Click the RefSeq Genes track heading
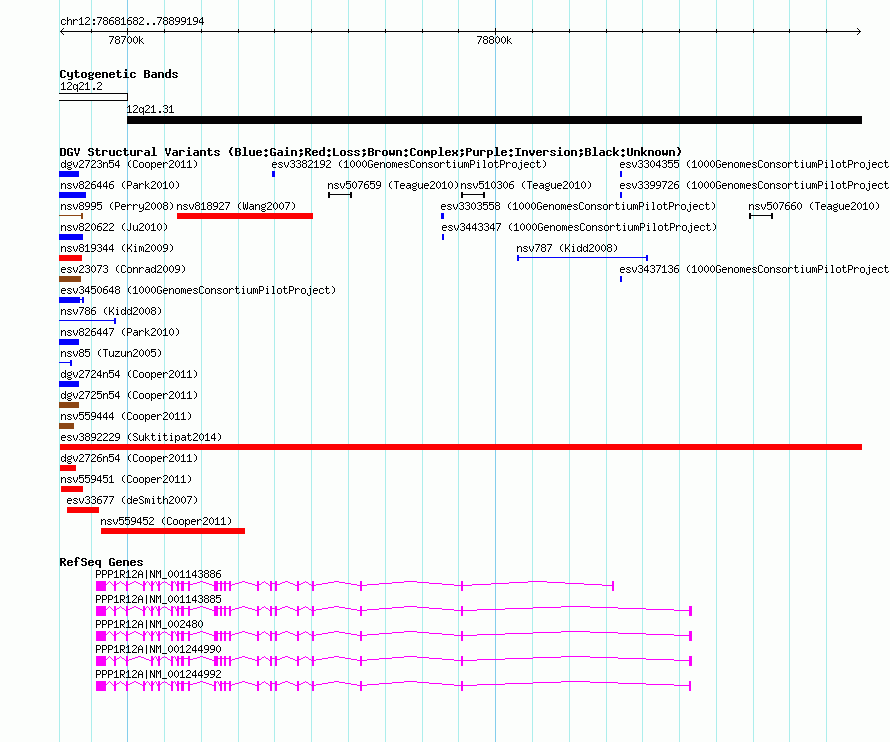The image size is (890, 742). tap(101, 562)
